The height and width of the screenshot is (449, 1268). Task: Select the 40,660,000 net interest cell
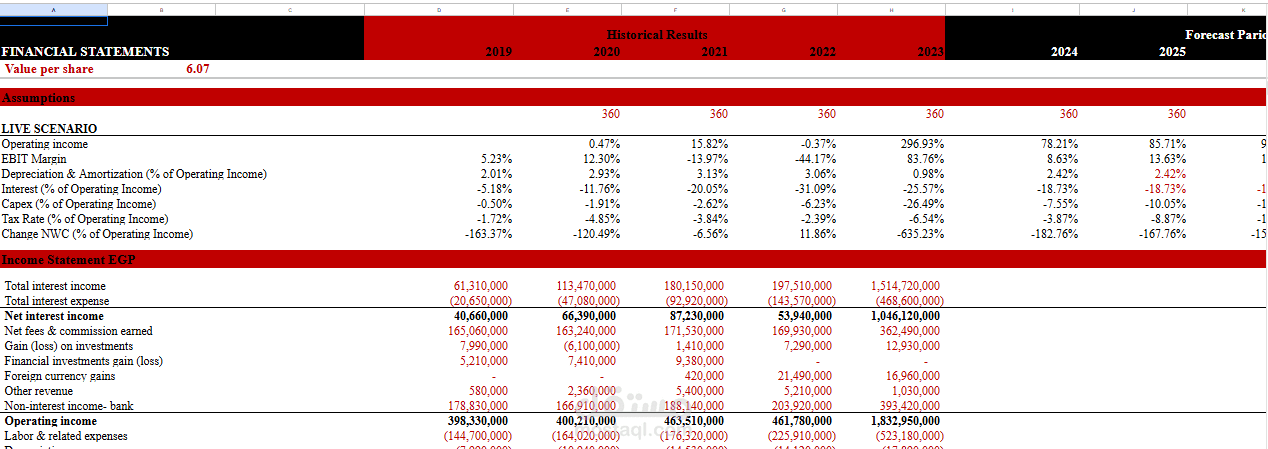pyautogui.click(x=481, y=316)
